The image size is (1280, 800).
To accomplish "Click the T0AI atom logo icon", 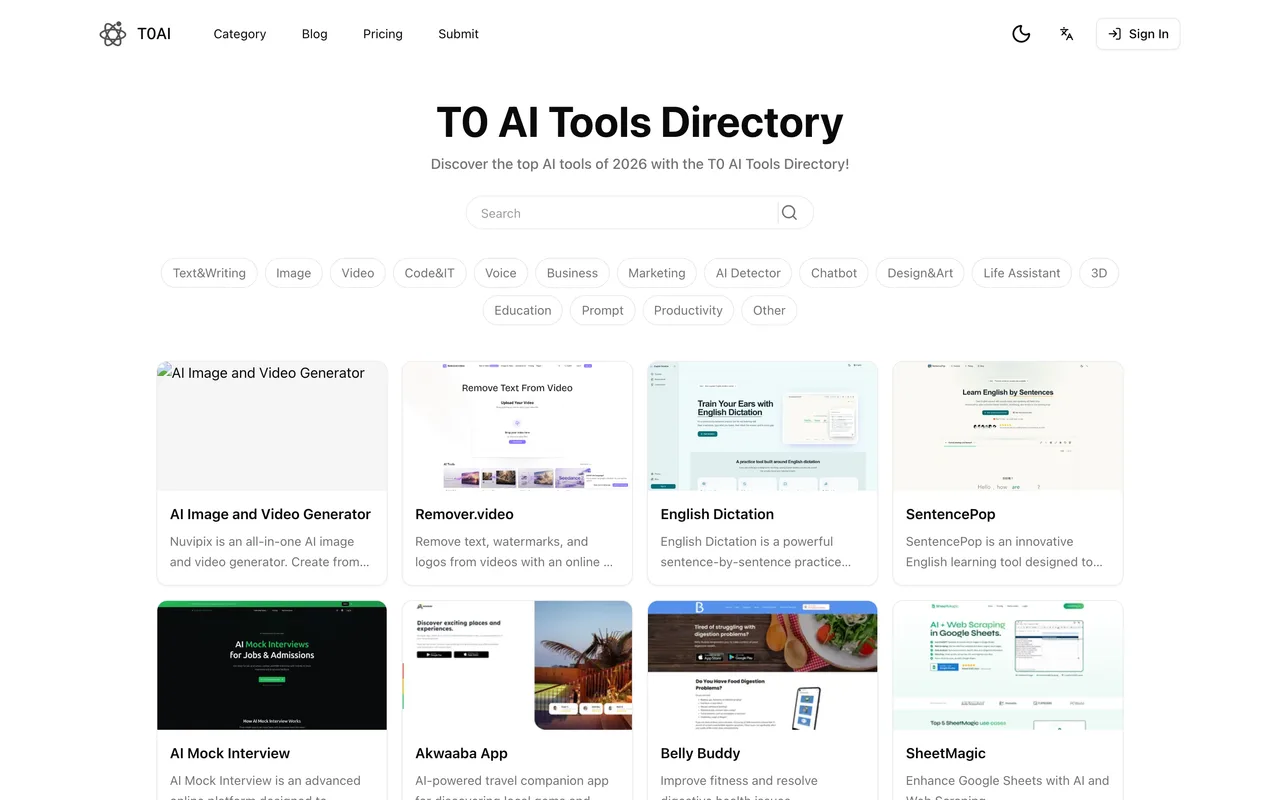I will pos(113,34).
